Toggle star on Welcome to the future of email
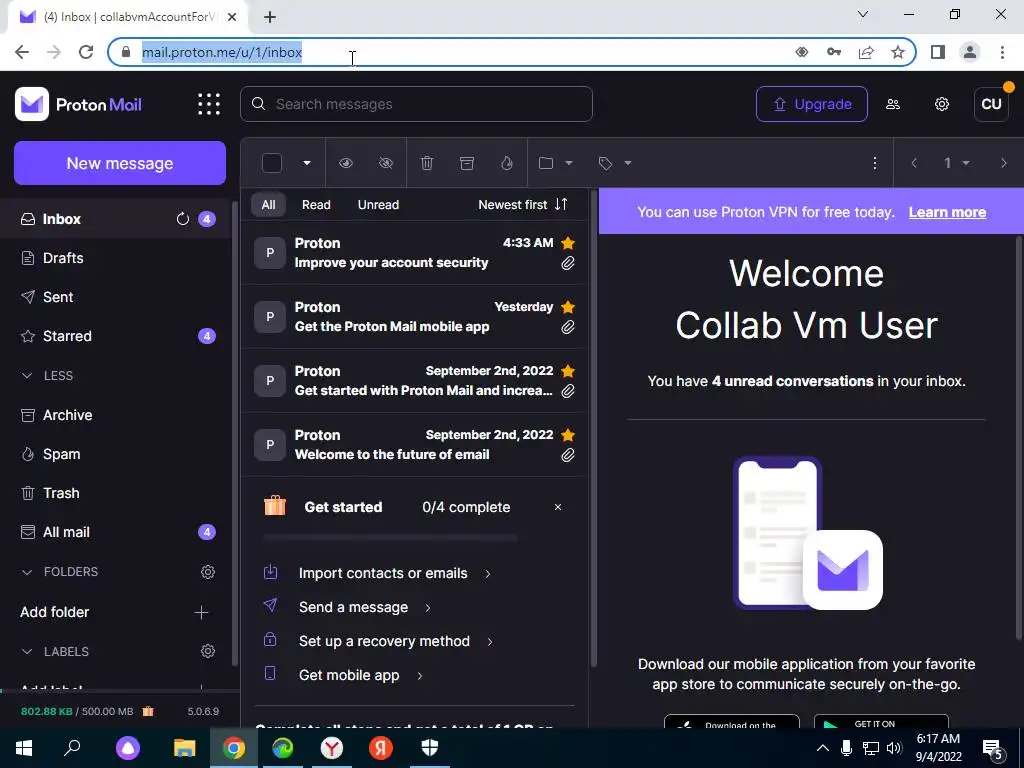 [x=568, y=435]
